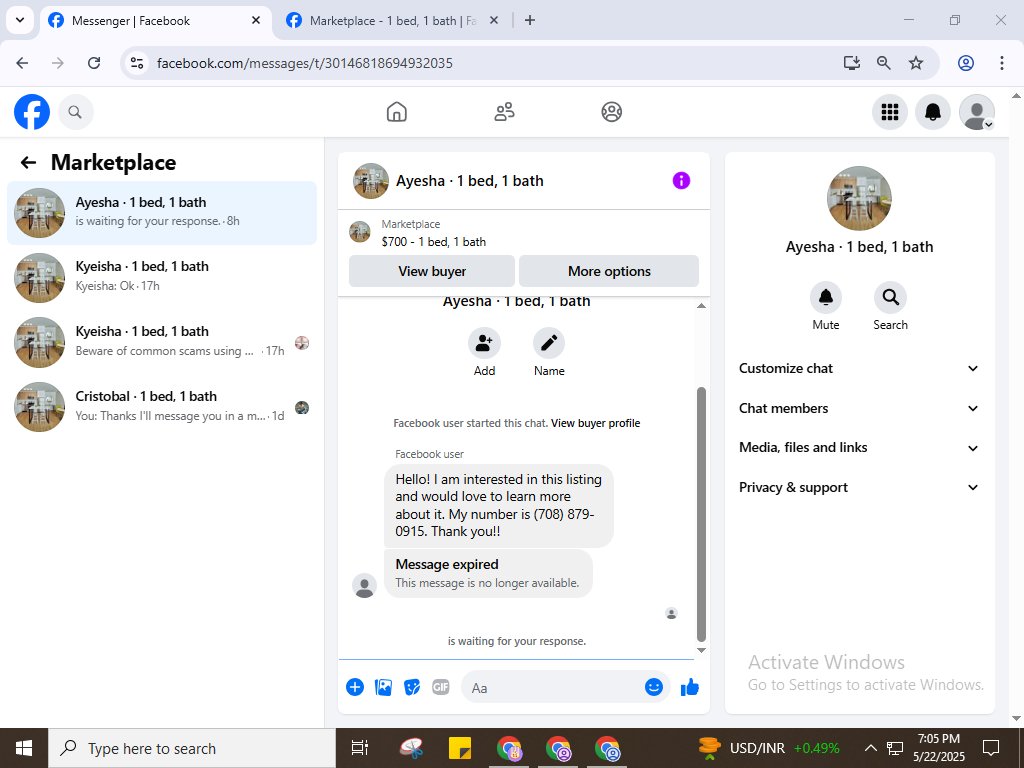1024x768 pixels.
Task: Open Cristobal · 1 bed, 1 bath conversation
Action: (x=162, y=407)
